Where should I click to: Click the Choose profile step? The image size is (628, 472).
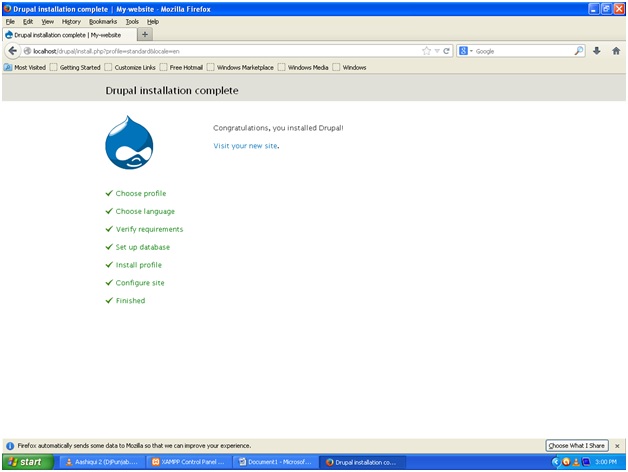141,193
